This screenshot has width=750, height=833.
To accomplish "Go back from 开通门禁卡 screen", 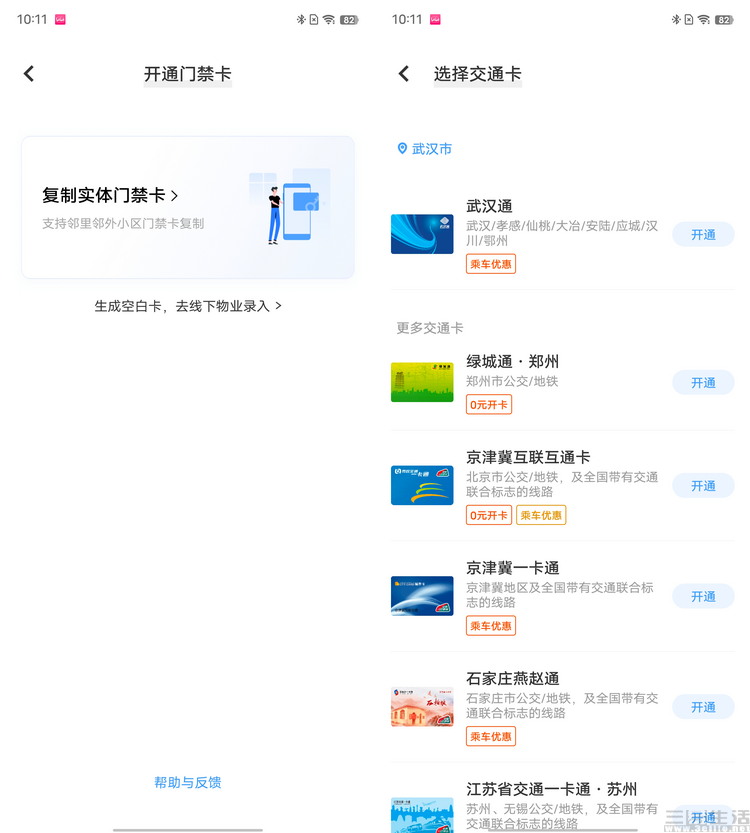I will [x=29, y=74].
